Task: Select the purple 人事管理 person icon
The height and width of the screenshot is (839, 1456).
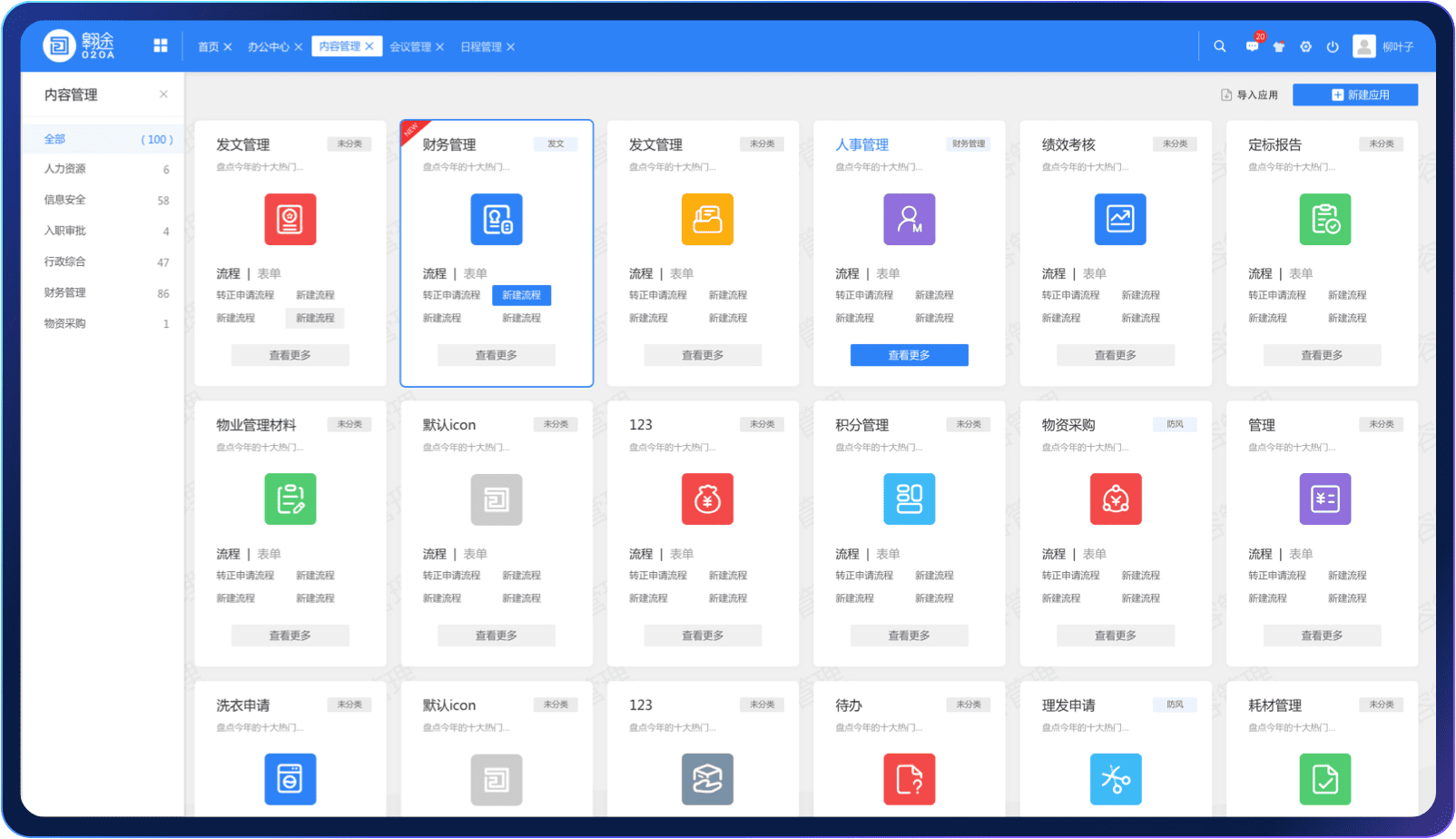Action: (909, 219)
